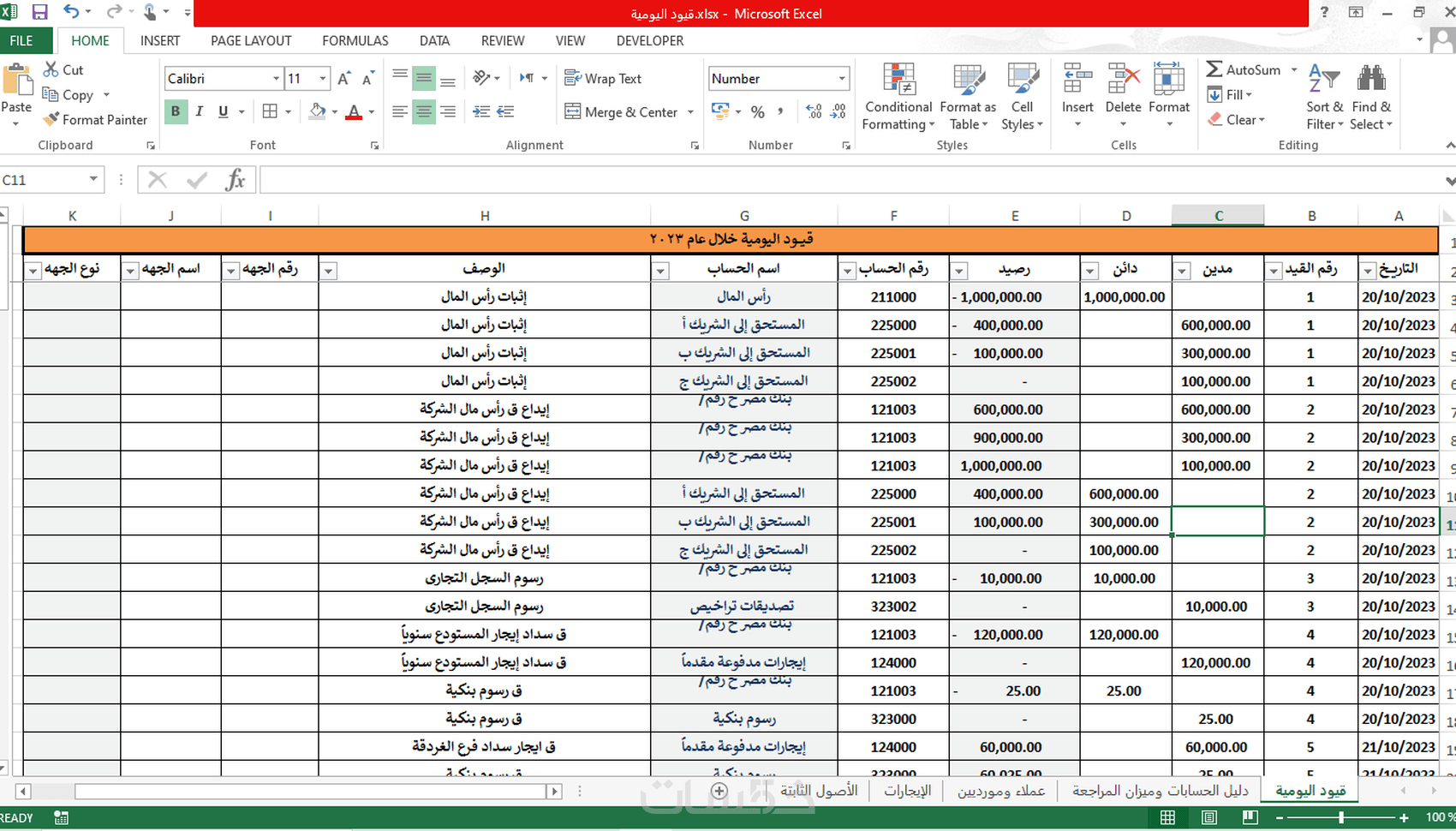1456x831 pixels.
Task: Open the Number format dropdown
Action: tap(842, 79)
